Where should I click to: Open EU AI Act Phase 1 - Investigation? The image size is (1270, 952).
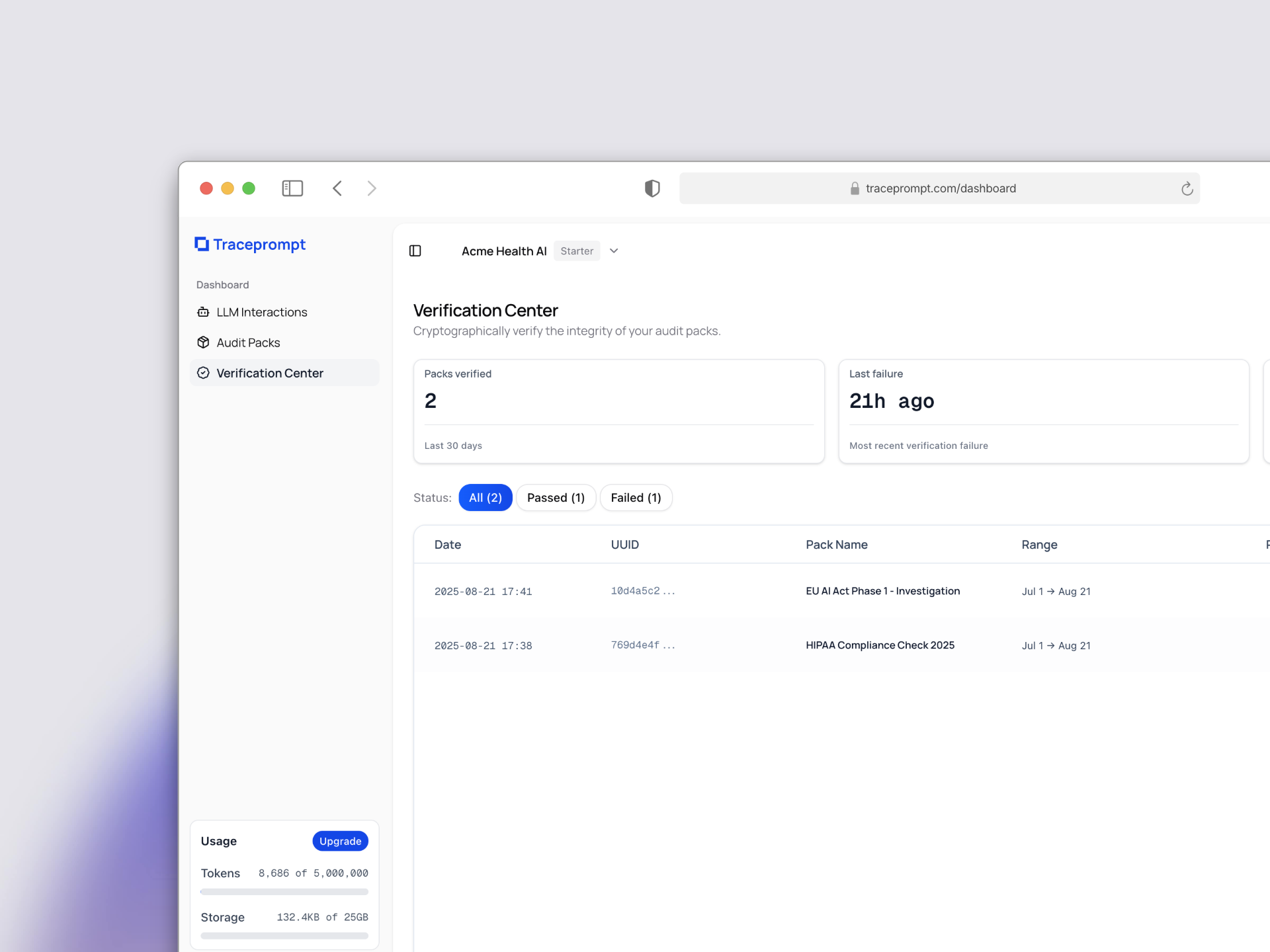click(883, 591)
